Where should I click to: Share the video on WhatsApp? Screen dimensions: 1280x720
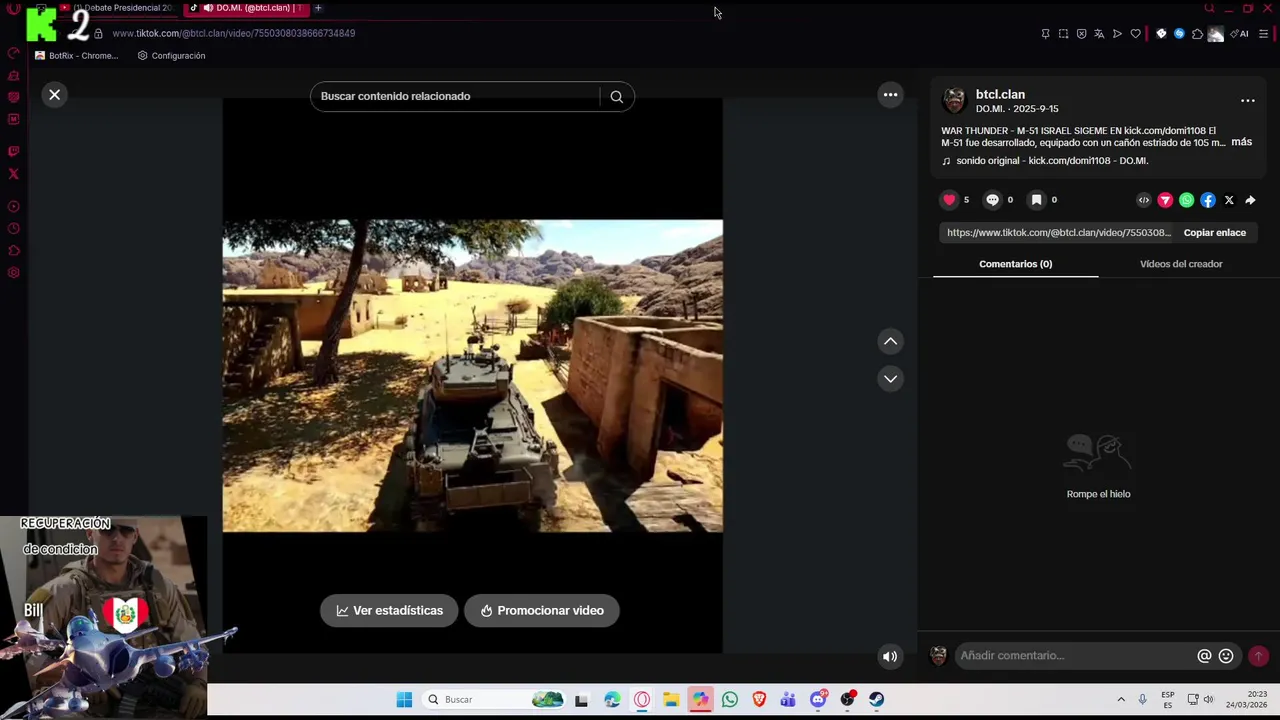pos(1186,200)
